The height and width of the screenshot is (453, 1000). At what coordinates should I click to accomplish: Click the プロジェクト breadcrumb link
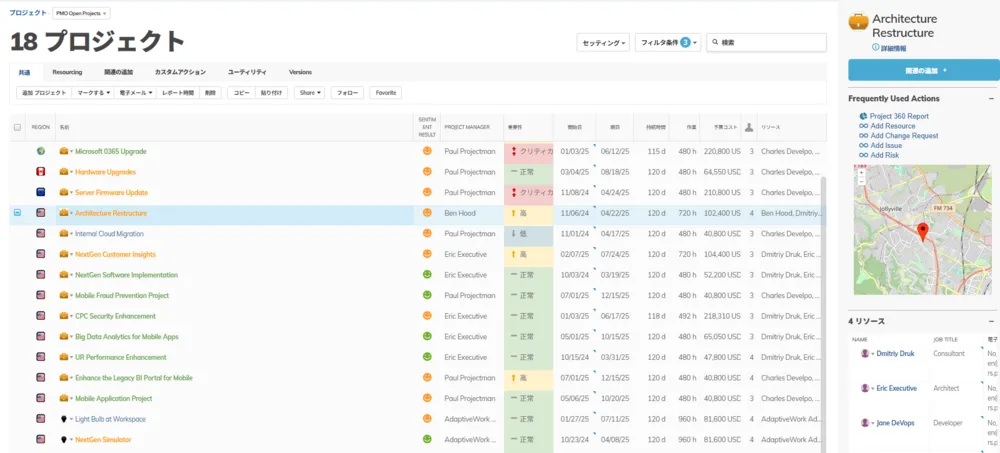coord(27,13)
